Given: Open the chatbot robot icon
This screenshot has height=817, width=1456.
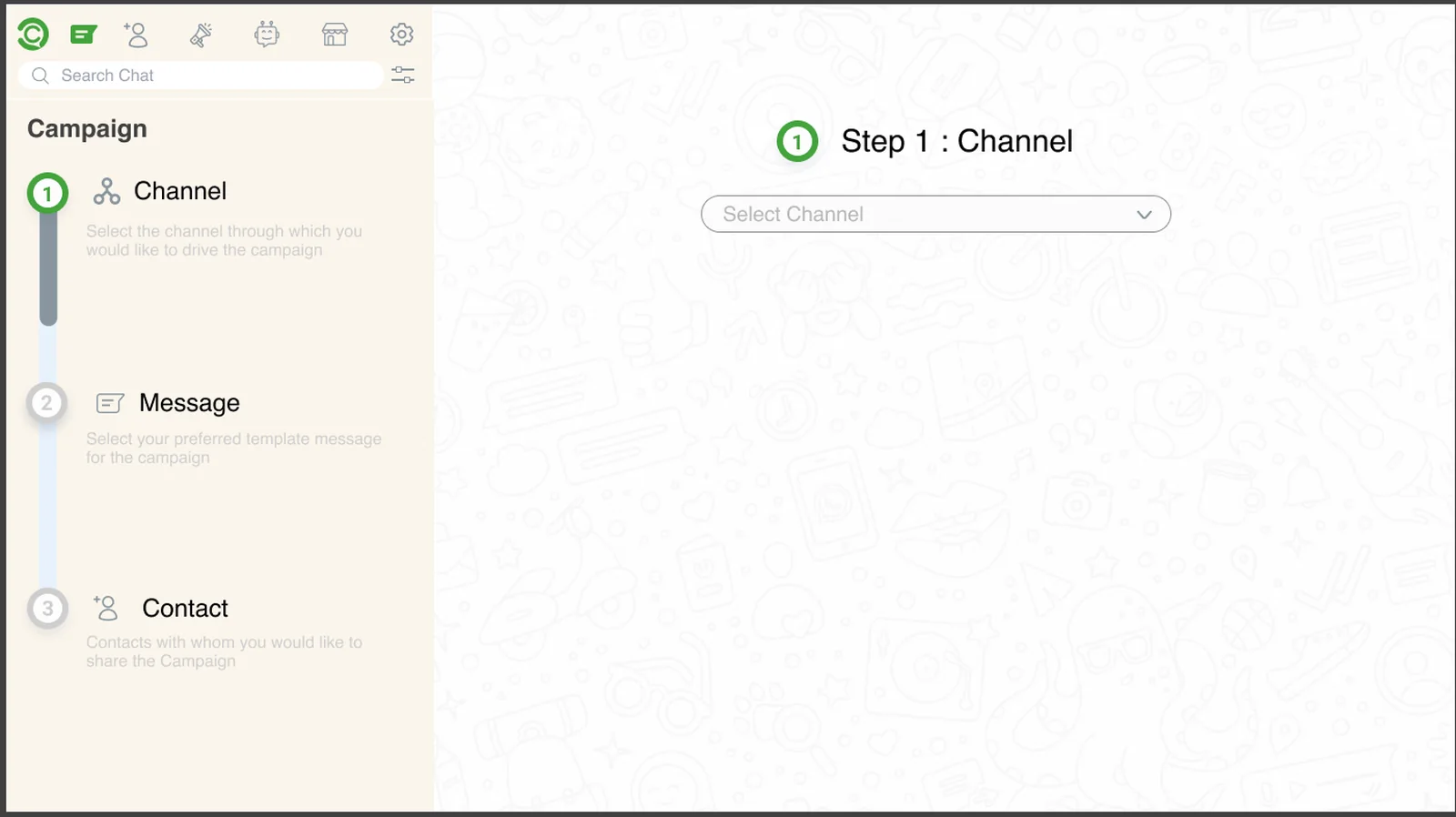Looking at the screenshot, I should tap(267, 35).
